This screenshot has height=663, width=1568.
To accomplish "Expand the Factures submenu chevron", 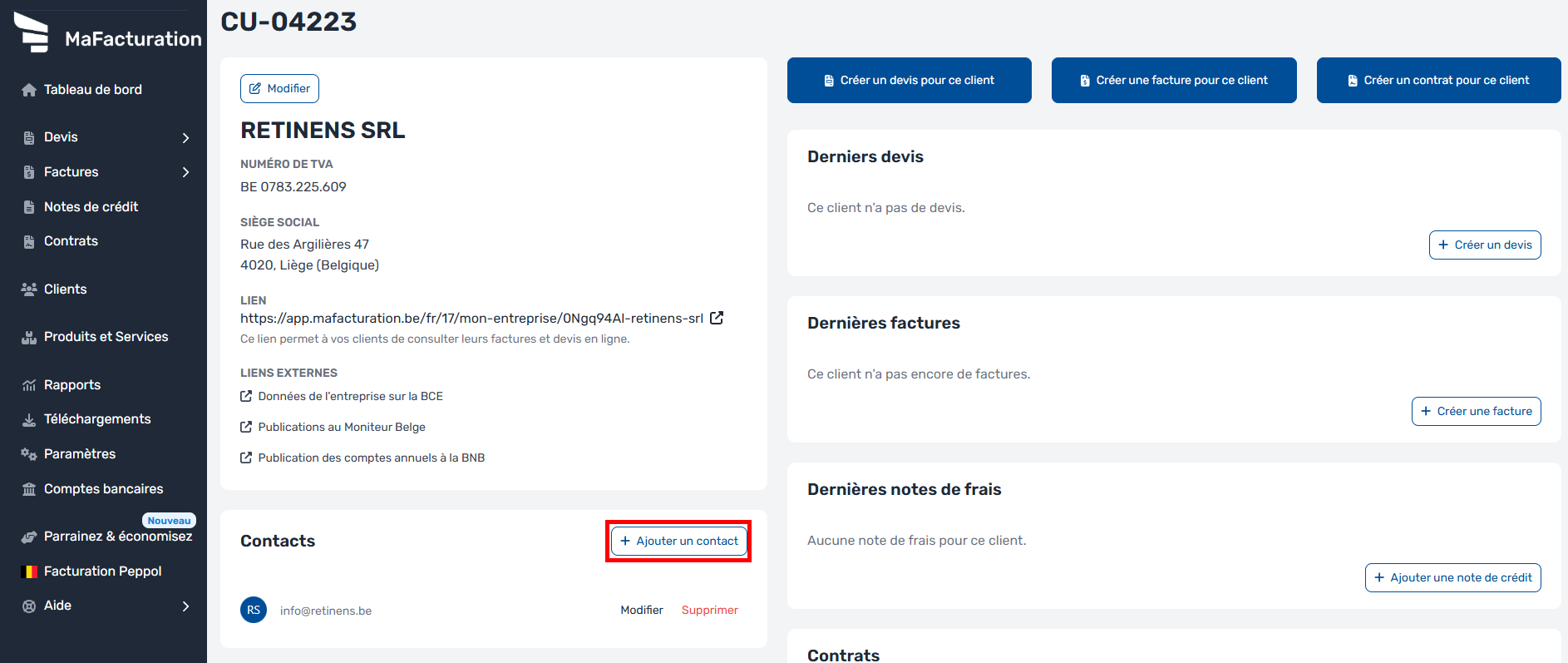I will coord(185,172).
